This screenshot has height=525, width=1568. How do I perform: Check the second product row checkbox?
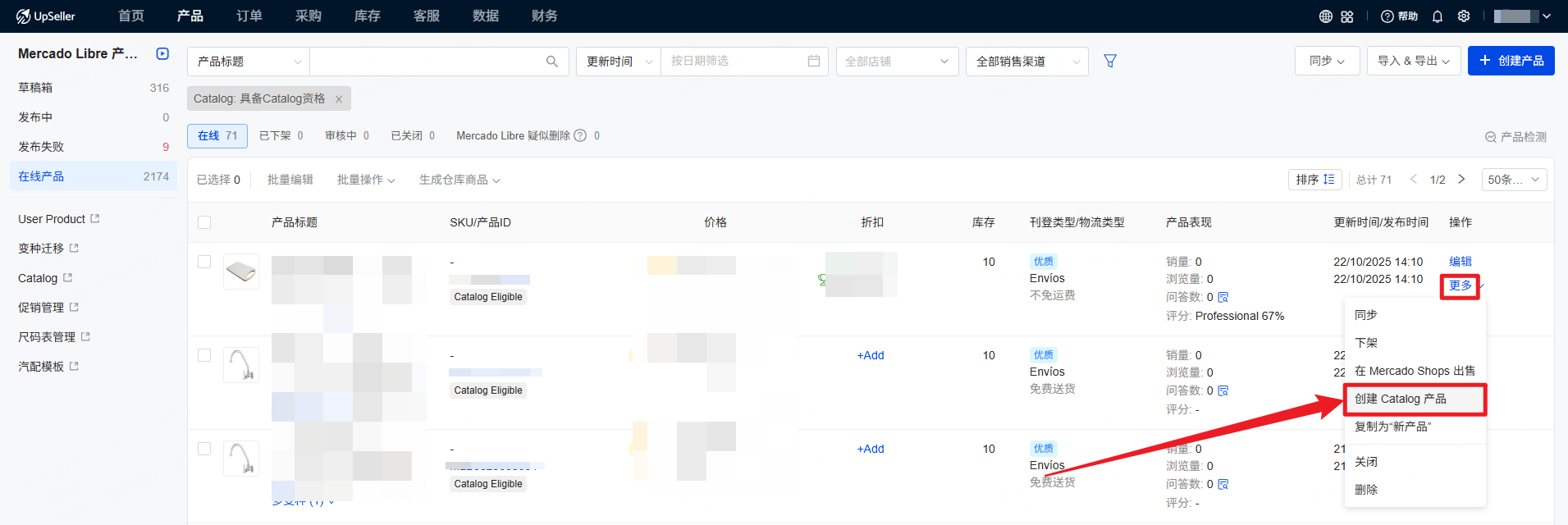coord(204,355)
